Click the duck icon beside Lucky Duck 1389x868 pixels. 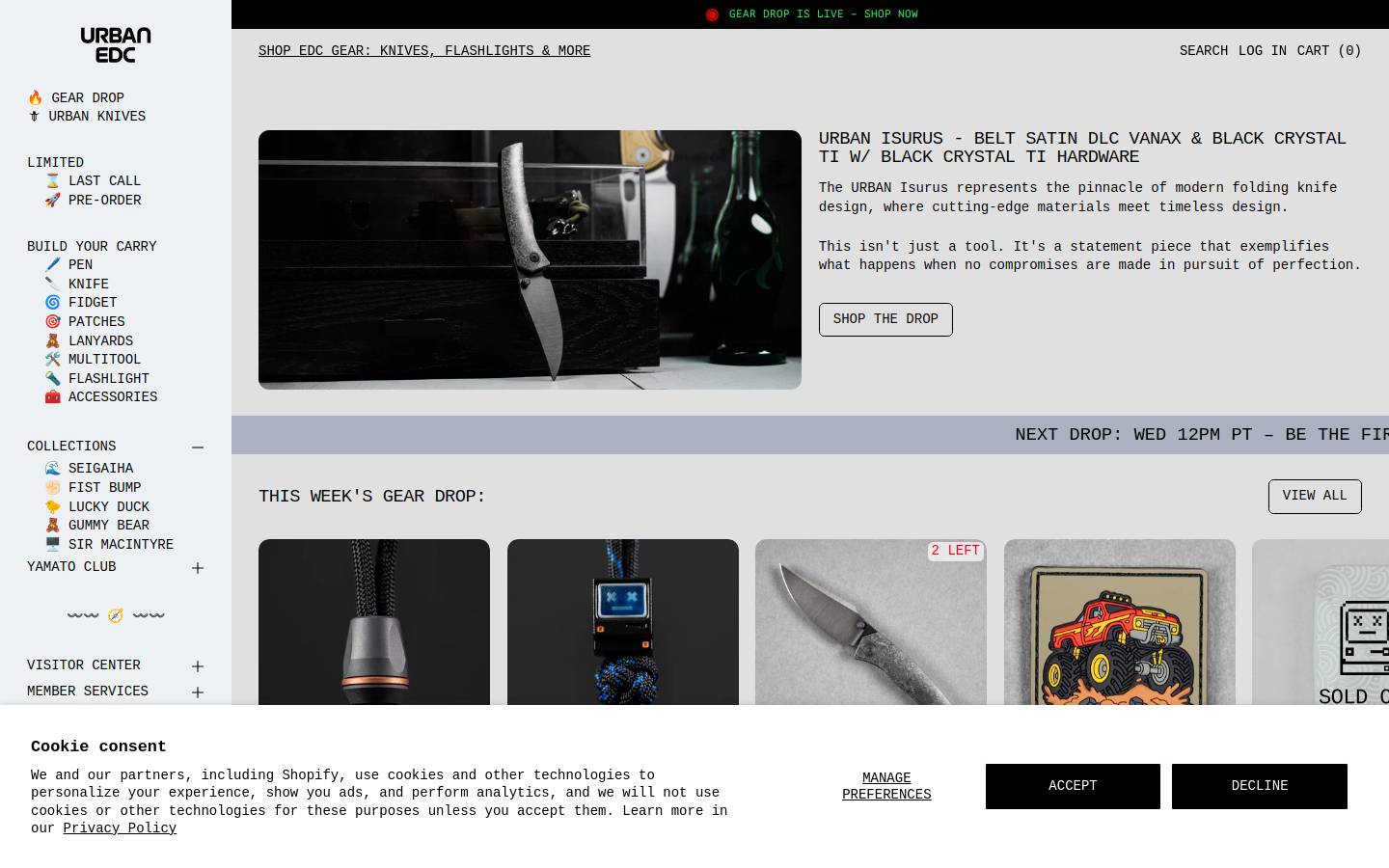coord(52,507)
